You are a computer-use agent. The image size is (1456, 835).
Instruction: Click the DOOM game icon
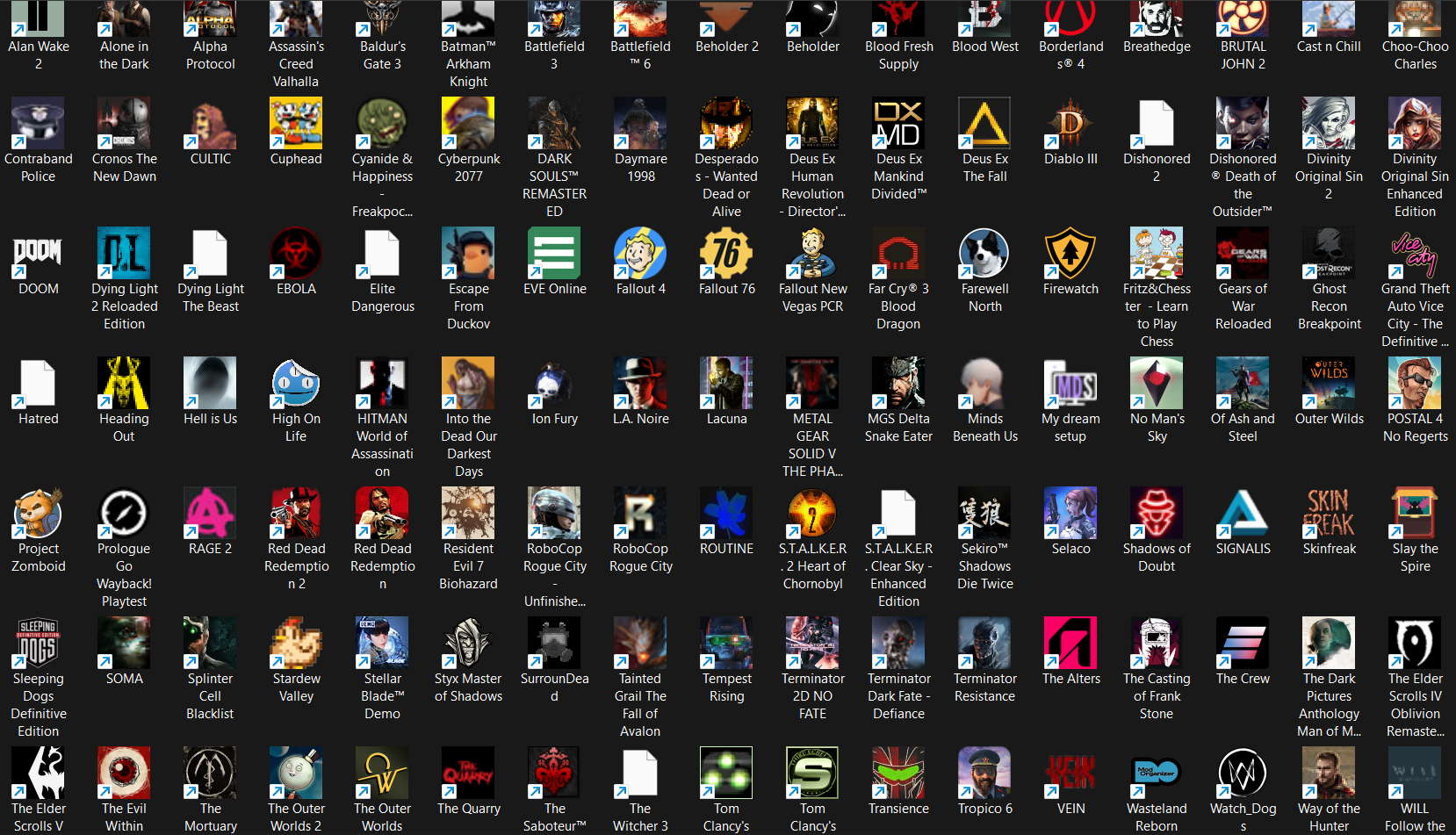[x=38, y=254]
